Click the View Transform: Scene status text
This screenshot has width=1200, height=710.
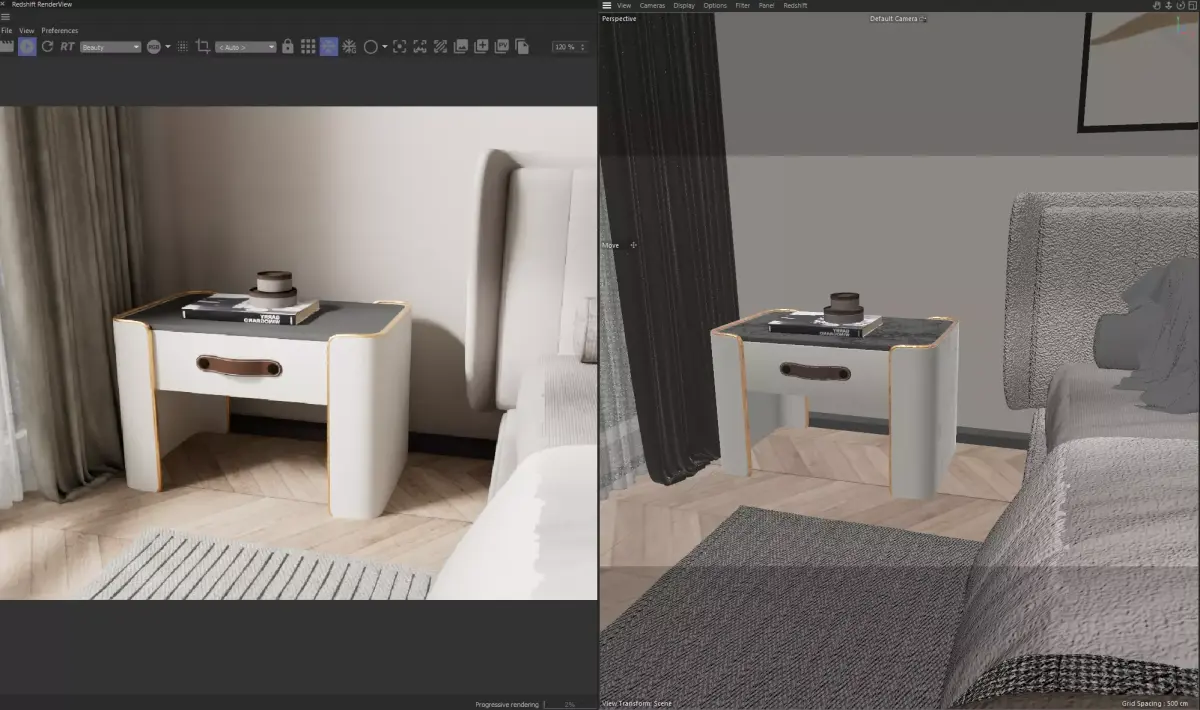pos(637,704)
